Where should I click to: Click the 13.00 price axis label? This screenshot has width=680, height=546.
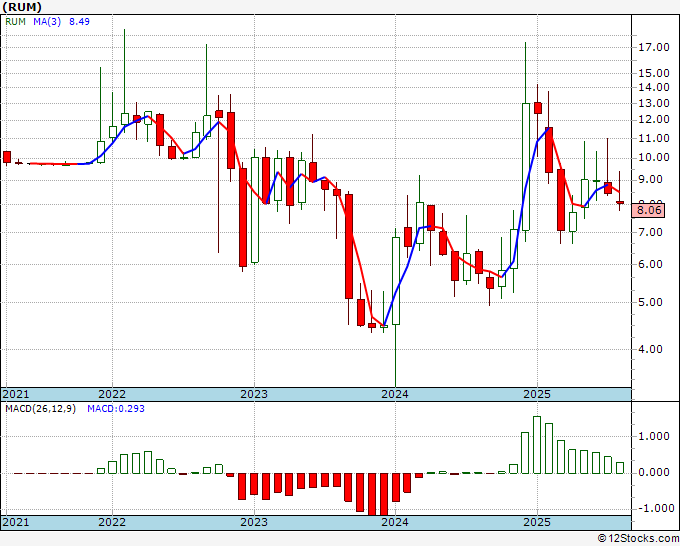pos(654,103)
